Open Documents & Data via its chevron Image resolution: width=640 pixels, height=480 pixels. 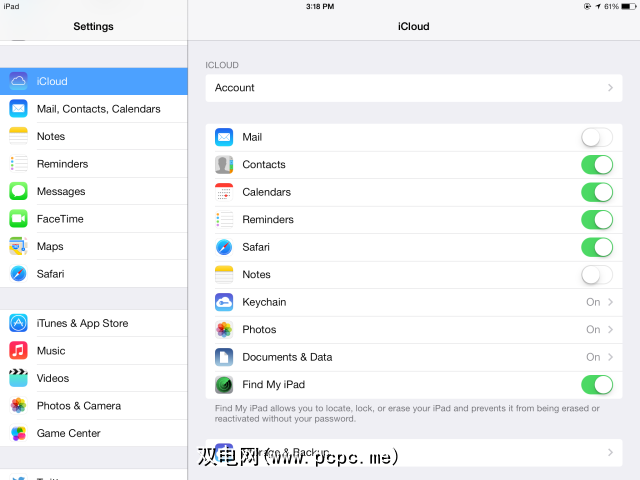(x=610, y=357)
